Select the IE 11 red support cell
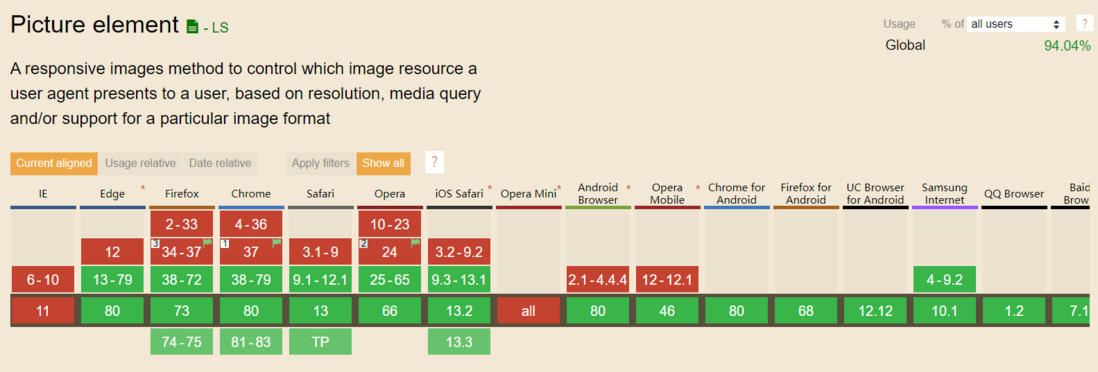This screenshot has height=372, width=1098. tap(43, 311)
